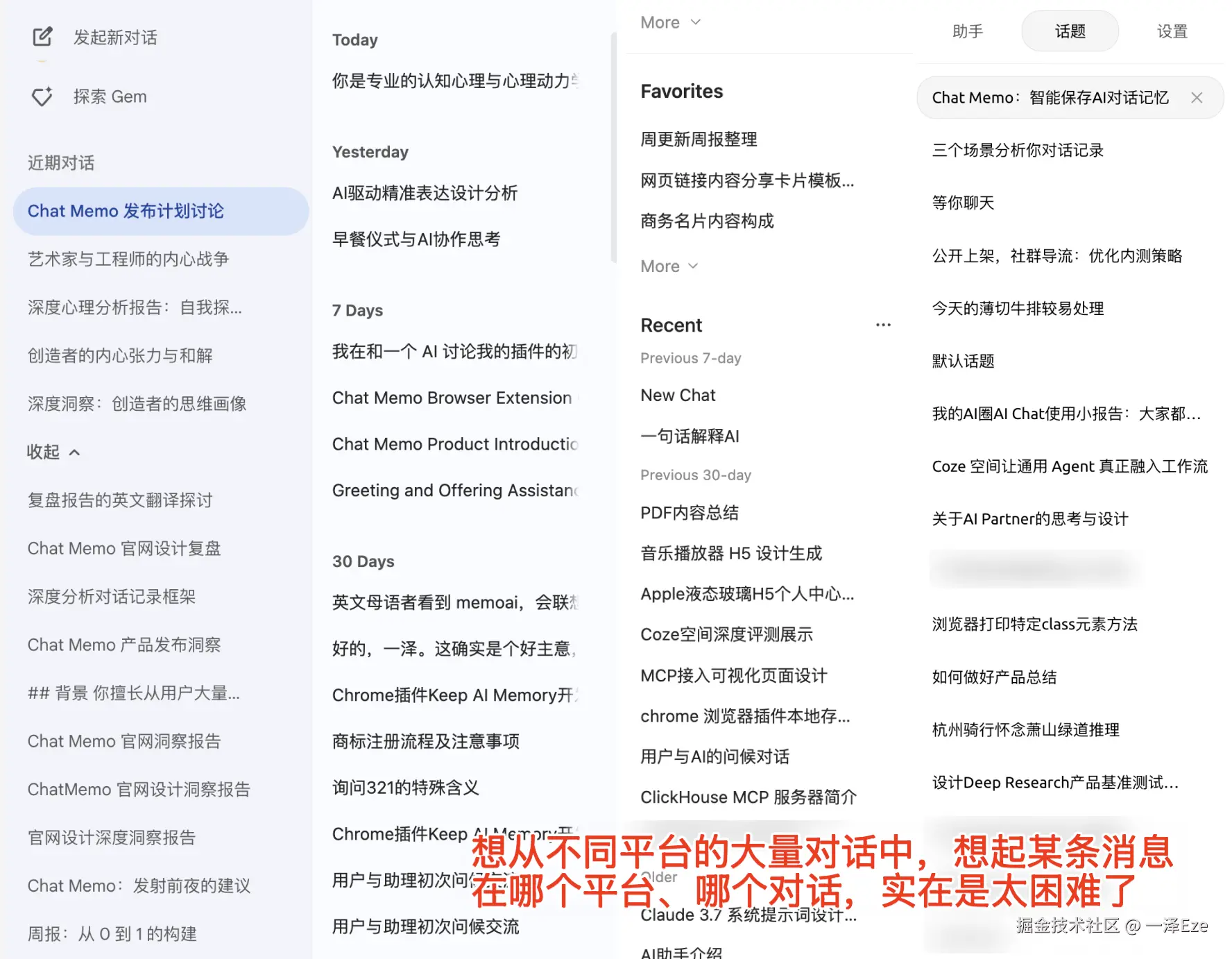Screen dimensions: 1232x959
Task: Select the 话题 tab
Action: point(1070,31)
